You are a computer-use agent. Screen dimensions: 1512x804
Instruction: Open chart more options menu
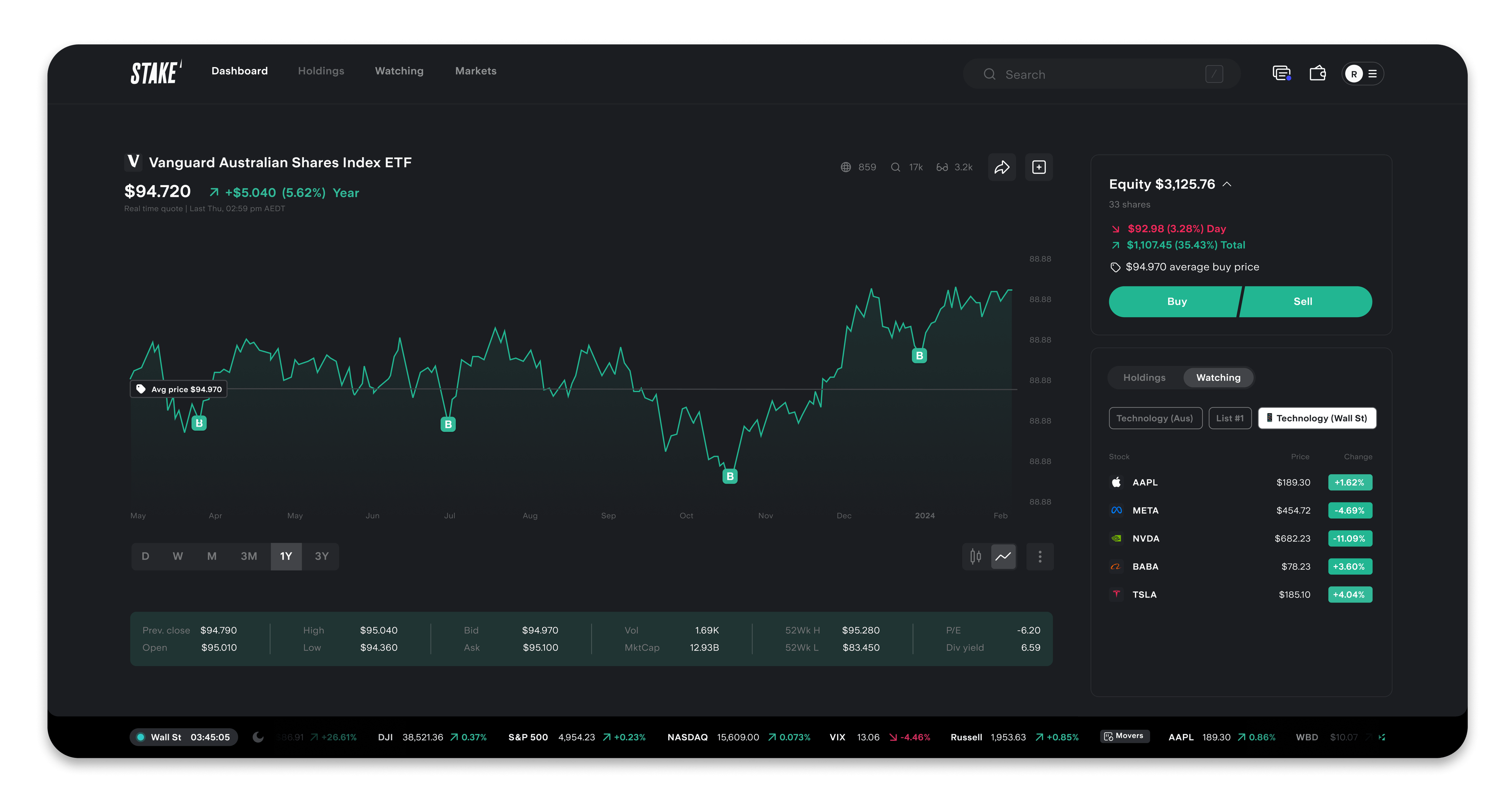(x=1040, y=556)
